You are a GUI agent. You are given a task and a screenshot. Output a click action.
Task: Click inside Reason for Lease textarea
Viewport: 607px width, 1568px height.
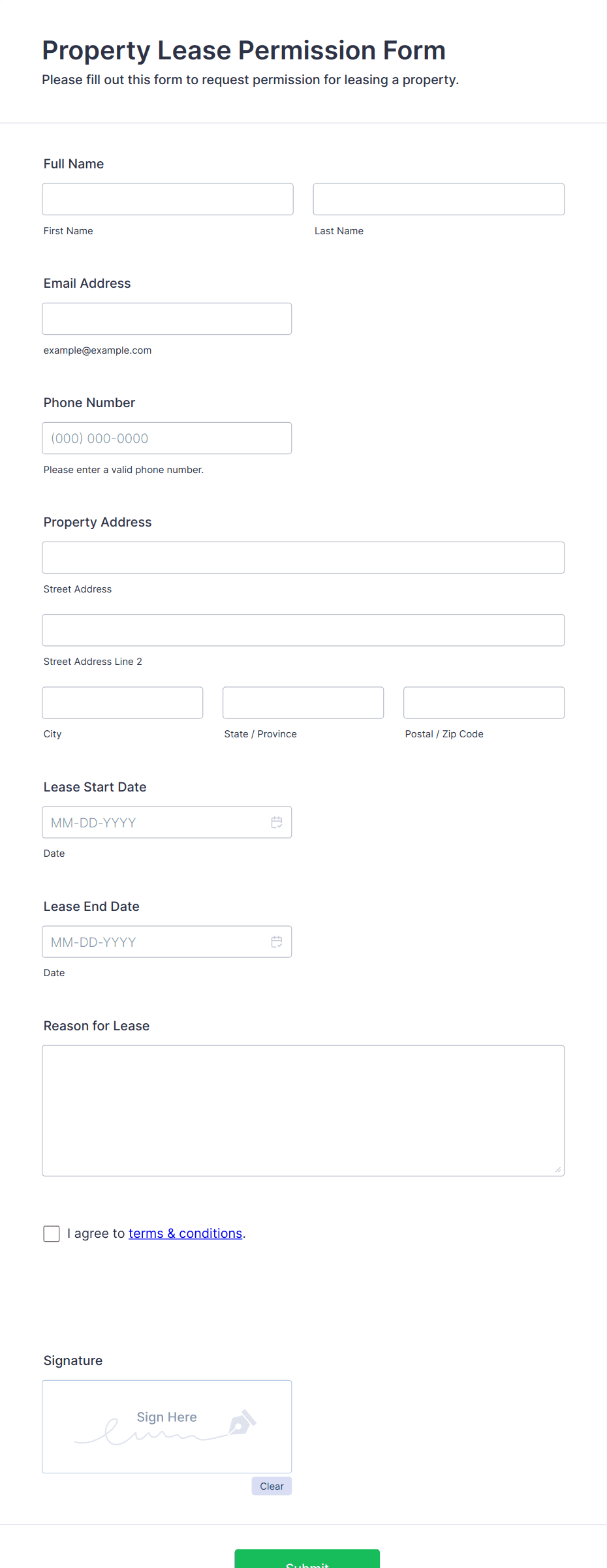(x=303, y=1111)
